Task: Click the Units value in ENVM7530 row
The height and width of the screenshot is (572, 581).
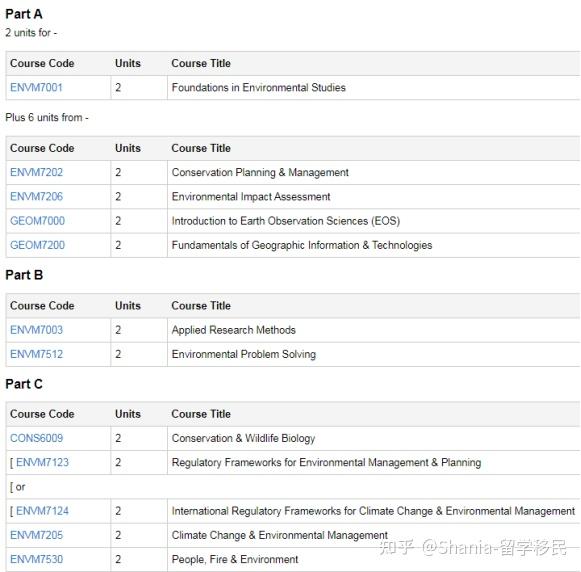Action: pyautogui.click(x=118, y=559)
